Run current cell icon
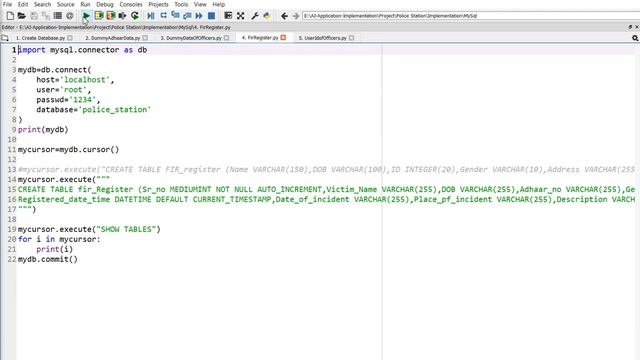640x360 pixels. point(98,16)
